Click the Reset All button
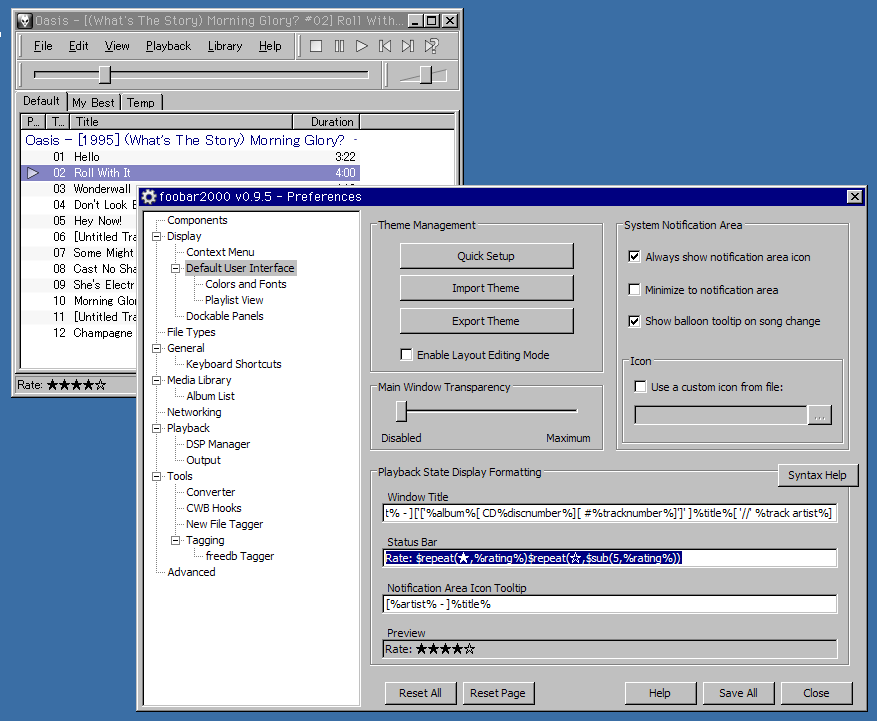The image size is (877, 721). (x=421, y=693)
